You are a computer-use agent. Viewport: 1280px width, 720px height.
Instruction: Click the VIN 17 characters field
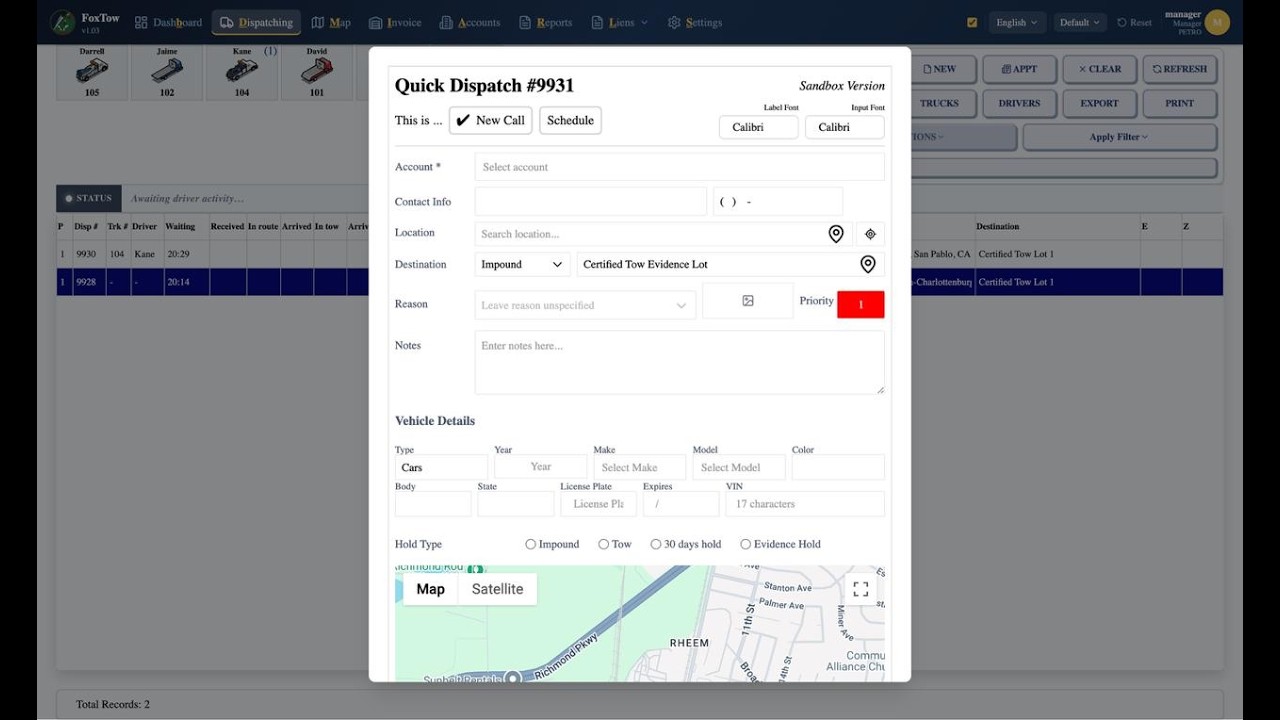point(805,504)
